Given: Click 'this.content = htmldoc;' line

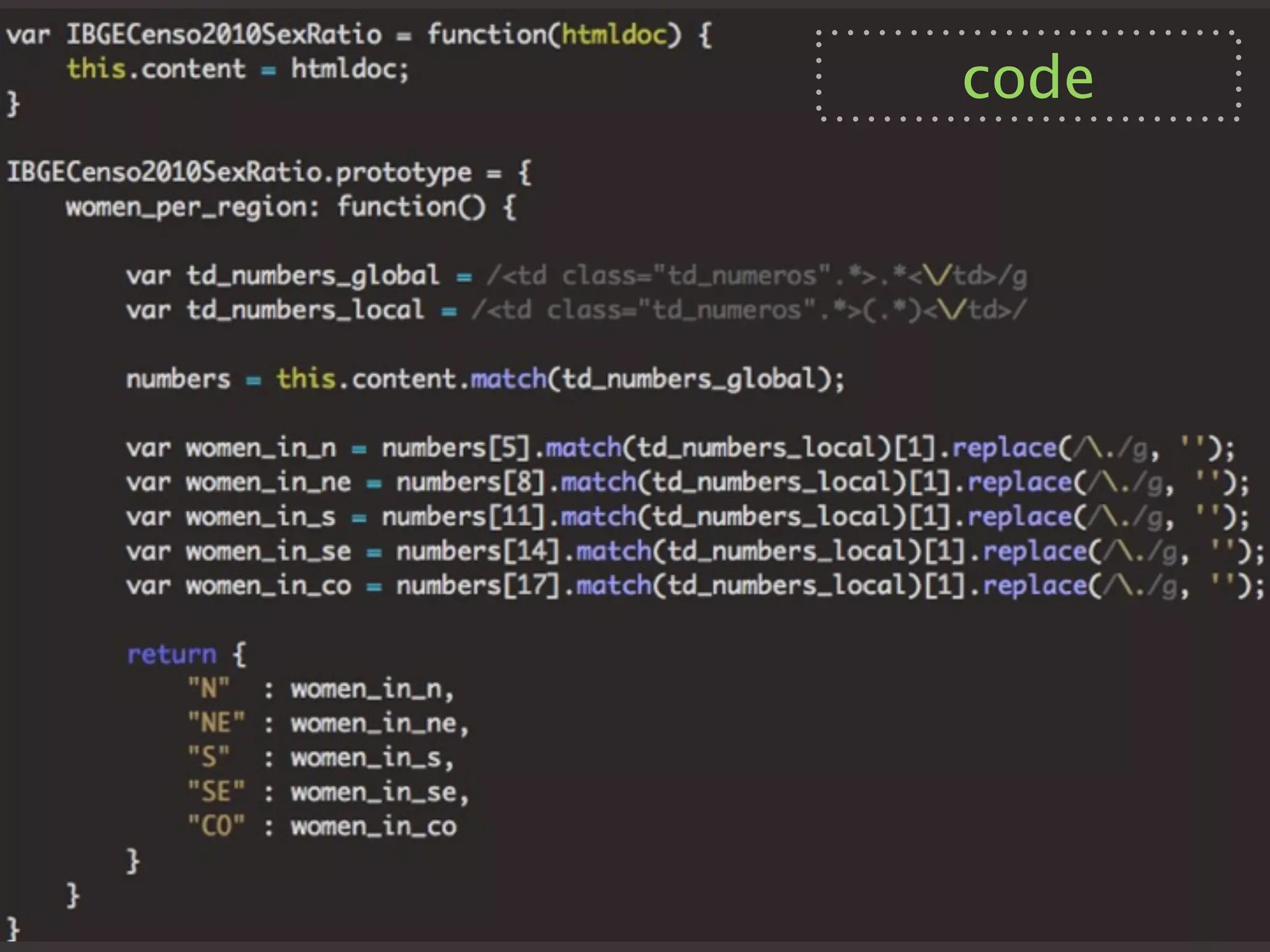Looking at the screenshot, I should click(238, 69).
